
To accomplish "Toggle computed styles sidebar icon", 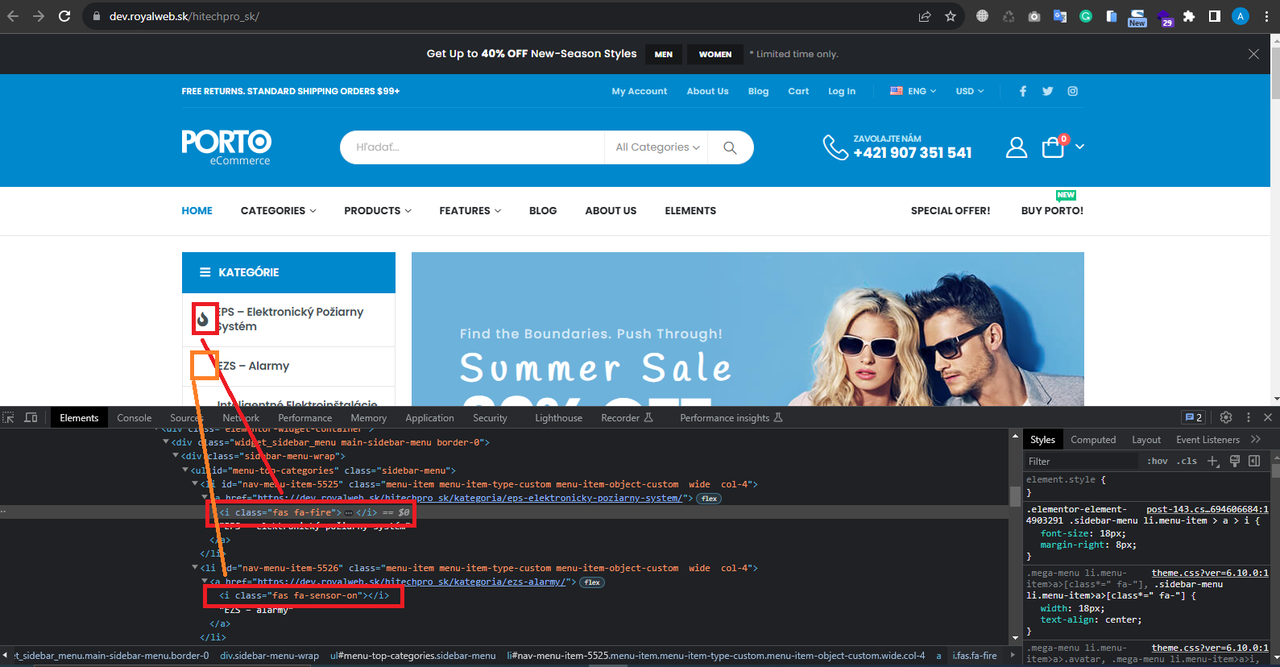I will (x=1254, y=461).
